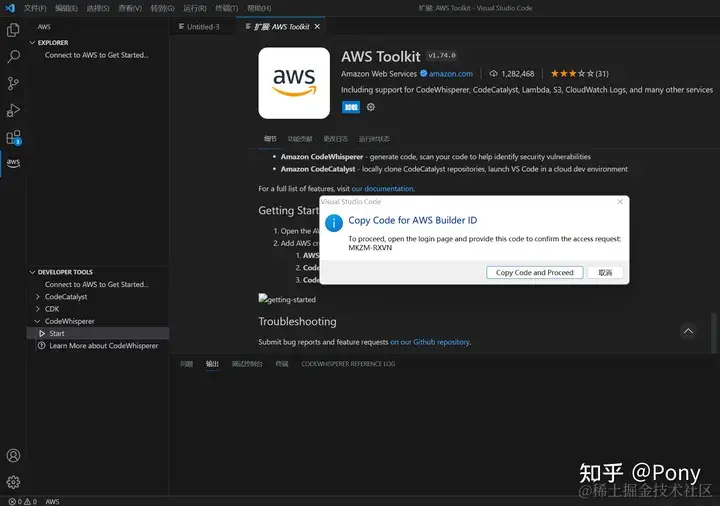720x506 pixels.
Task: Close the AWS Toolkit extension tab
Action: tap(317, 27)
